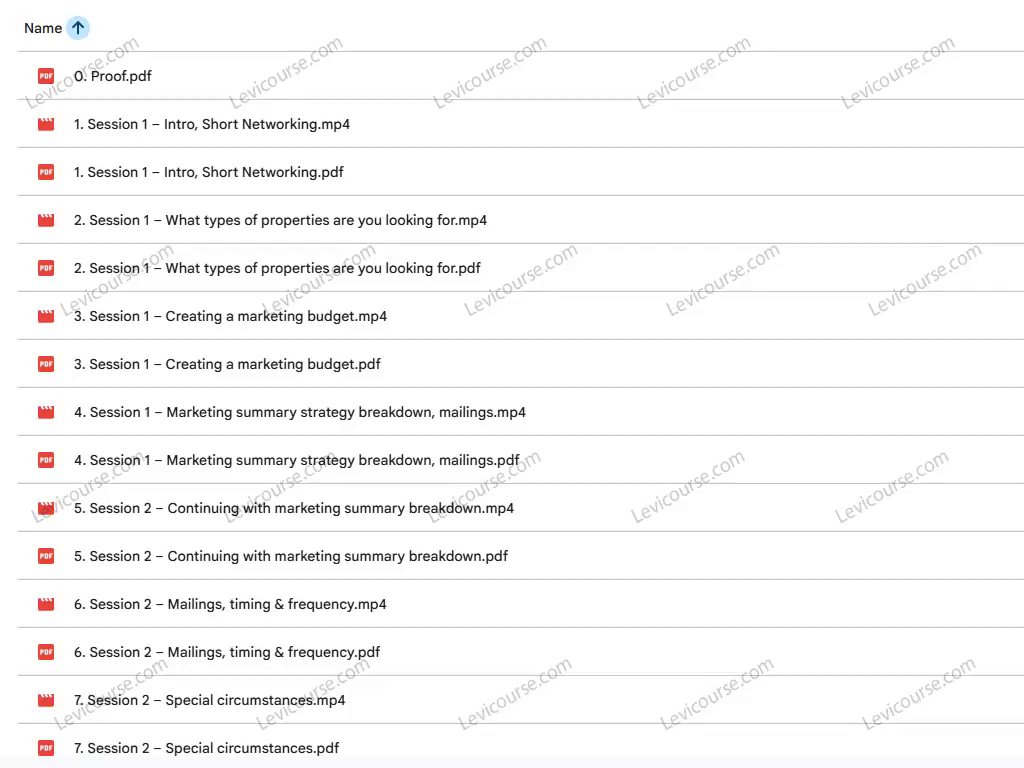Open Marketing summary strategy breakdown, mailings.mp4

pyautogui.click(x=299, y=412)
